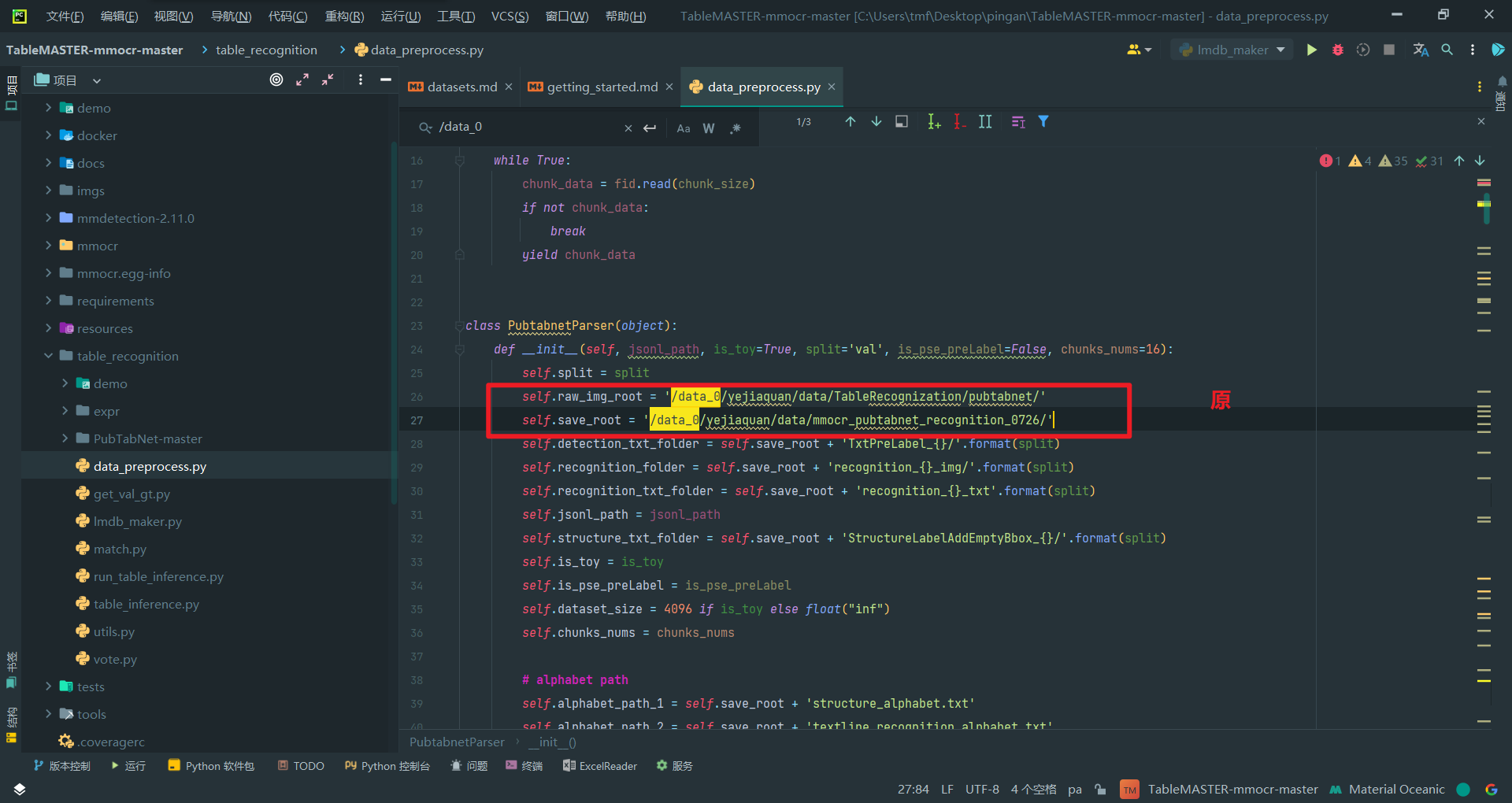1512x803 pixels.
Task: Close the find bar
Action: 1481,122
